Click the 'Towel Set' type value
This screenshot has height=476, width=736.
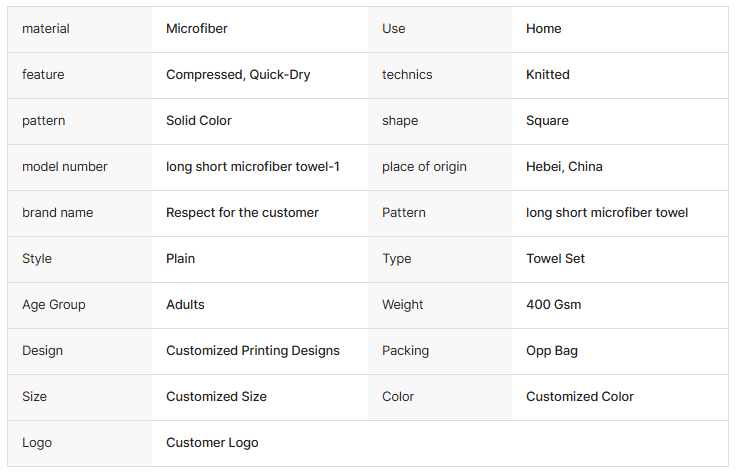[556, 259]
